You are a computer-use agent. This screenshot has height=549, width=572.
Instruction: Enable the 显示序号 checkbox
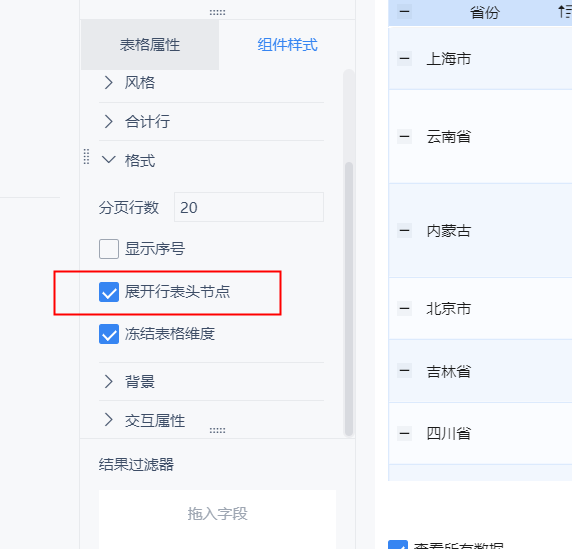(109, 249)
